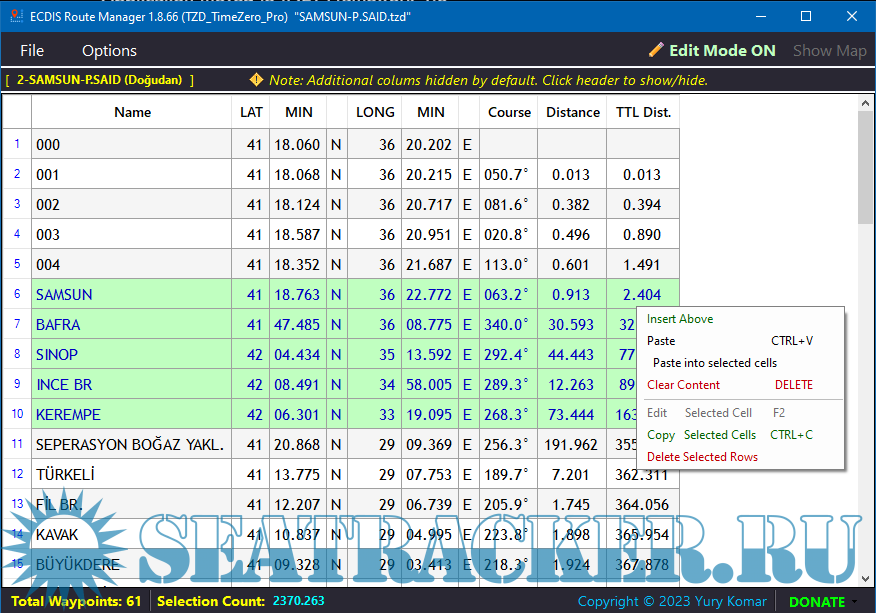Open the Options menu

(x=109, y=51)
